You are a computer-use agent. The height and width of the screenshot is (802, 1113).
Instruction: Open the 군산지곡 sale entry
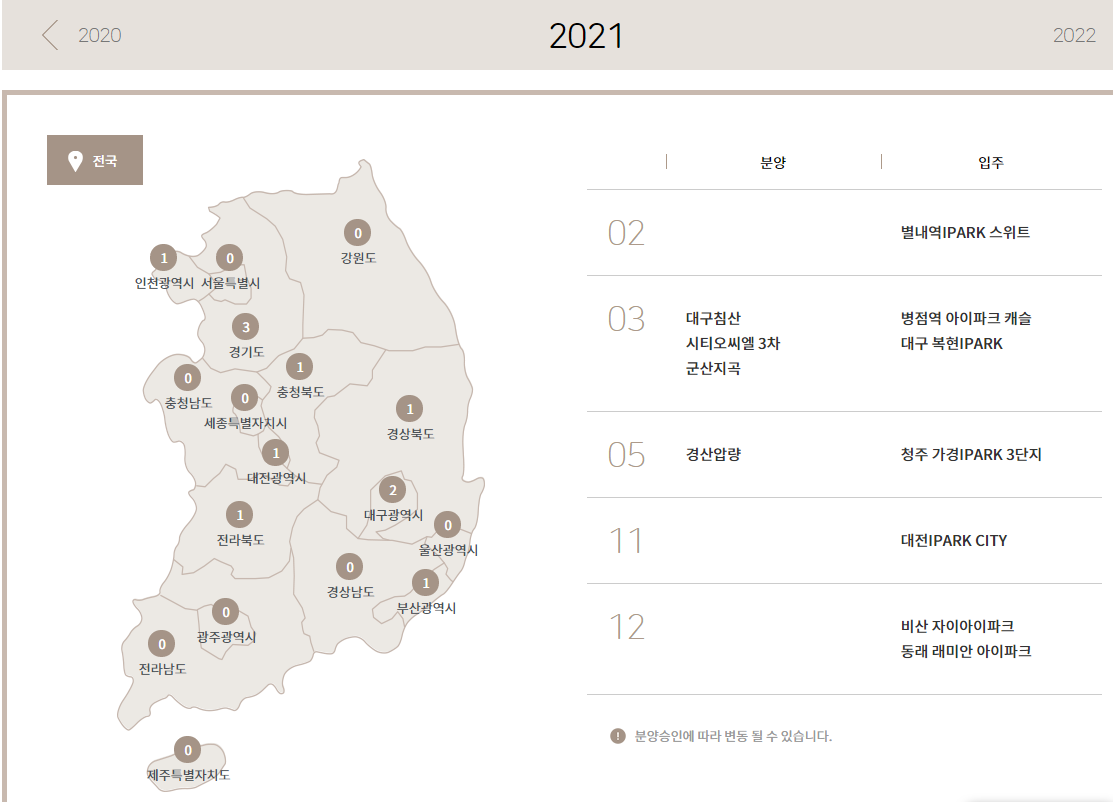(713, 368)
